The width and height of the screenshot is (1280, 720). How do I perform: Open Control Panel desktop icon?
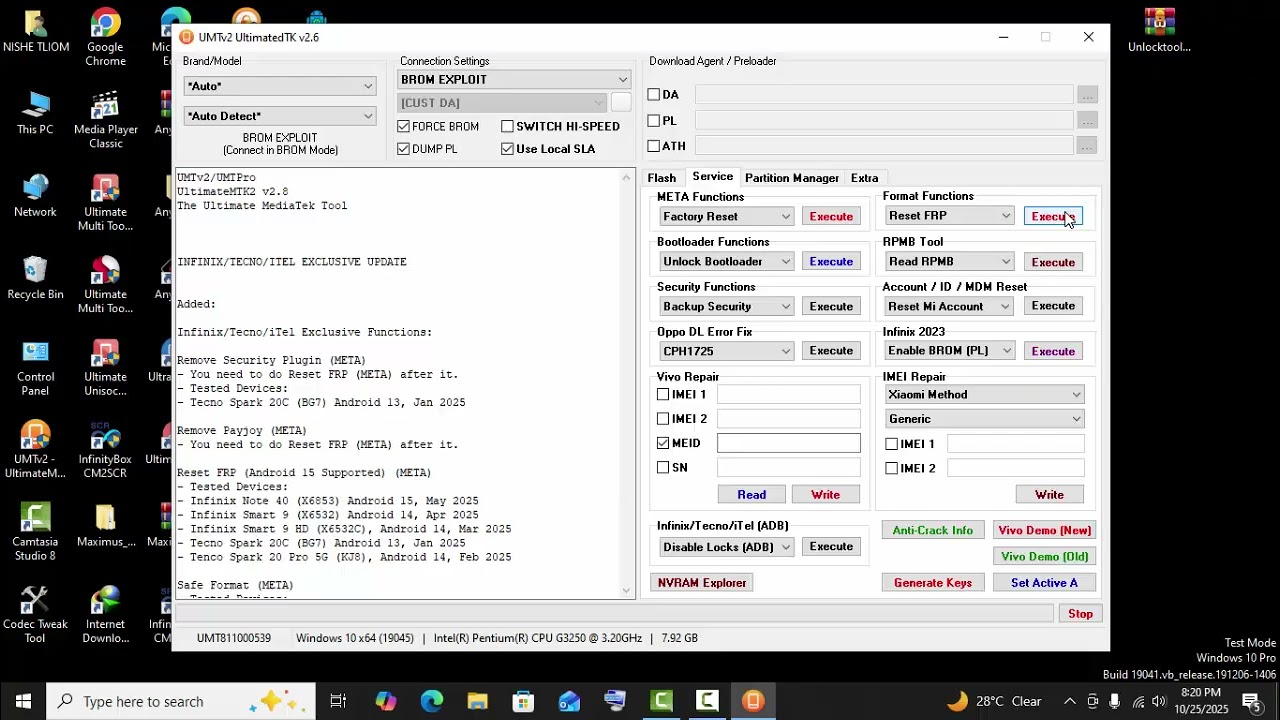pyautogui.click(x=35, y=368)
